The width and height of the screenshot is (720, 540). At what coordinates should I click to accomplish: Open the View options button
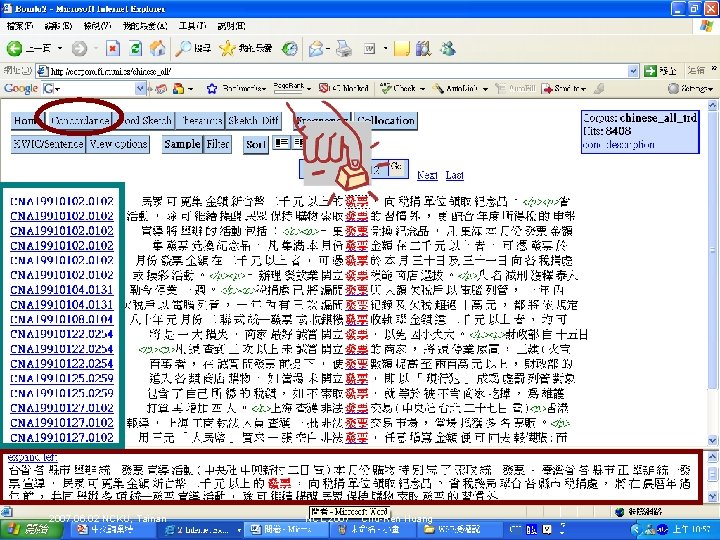coord(118,144)
